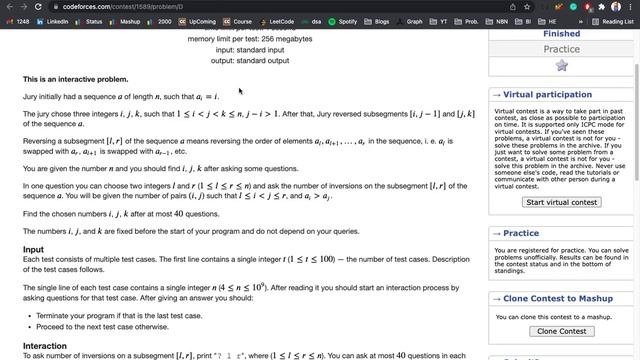Screen dimensions: 640x360
Task: Open the UpComing bookmark
Action: (198, 22)
